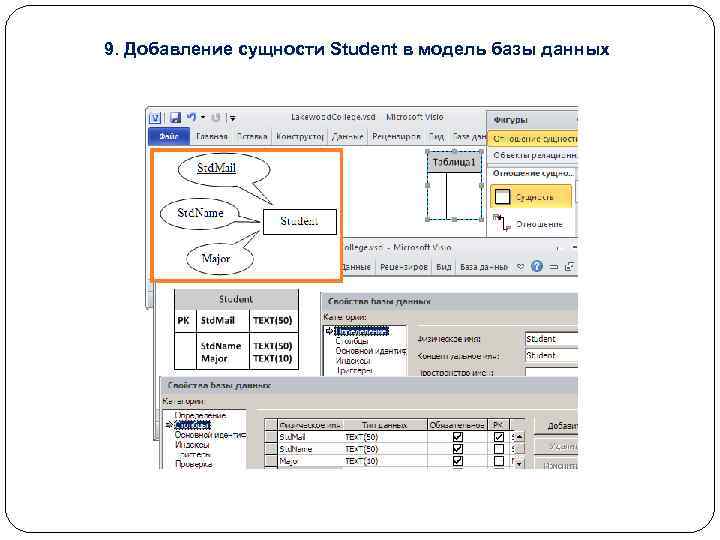720x540 pixels.
Task: Open the Customize Quick Access Toolbar dropdown
Action: 233,118
